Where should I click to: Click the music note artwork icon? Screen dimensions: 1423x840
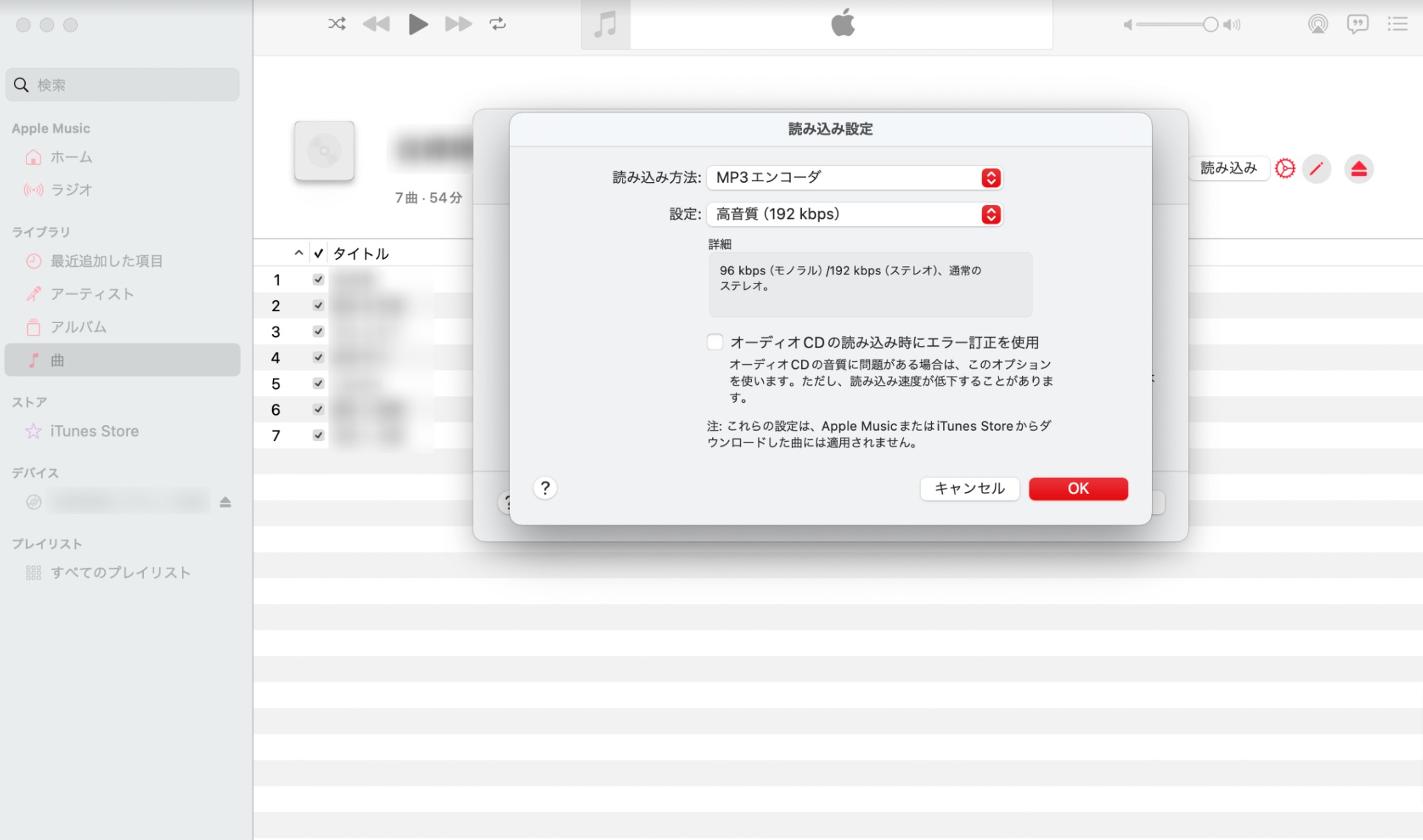(x=606, y=24)
